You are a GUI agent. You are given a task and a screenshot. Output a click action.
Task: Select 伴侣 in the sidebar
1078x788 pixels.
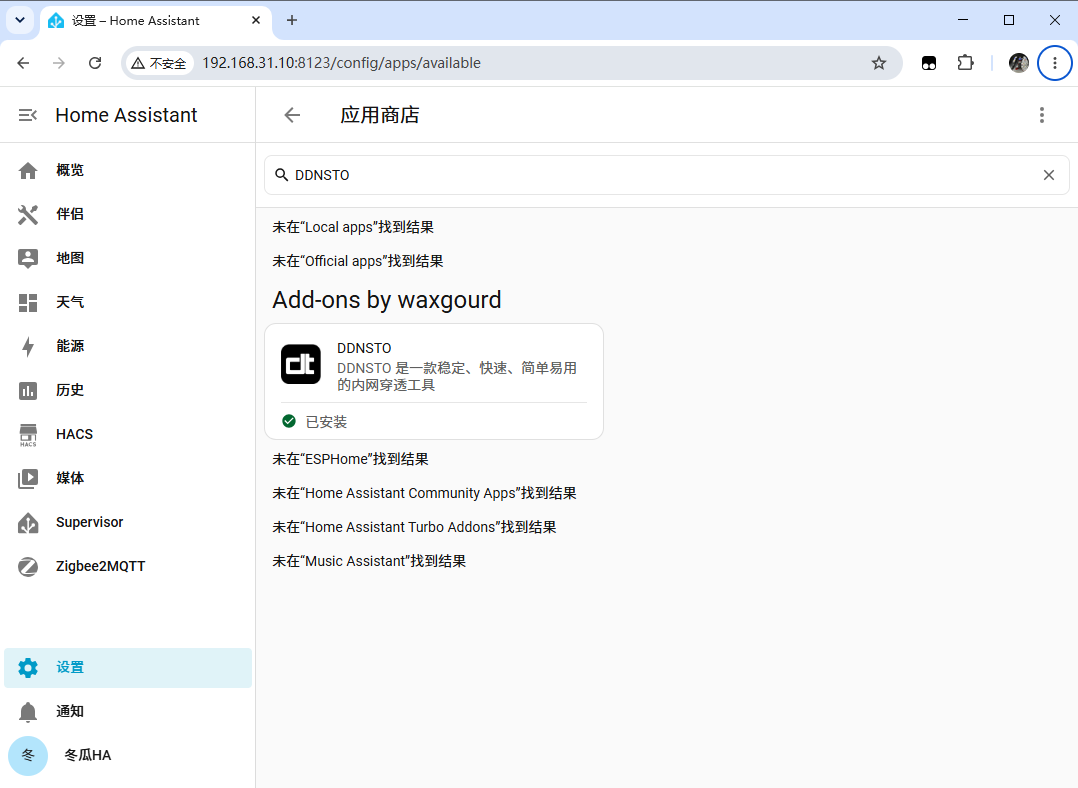(70, 215)
